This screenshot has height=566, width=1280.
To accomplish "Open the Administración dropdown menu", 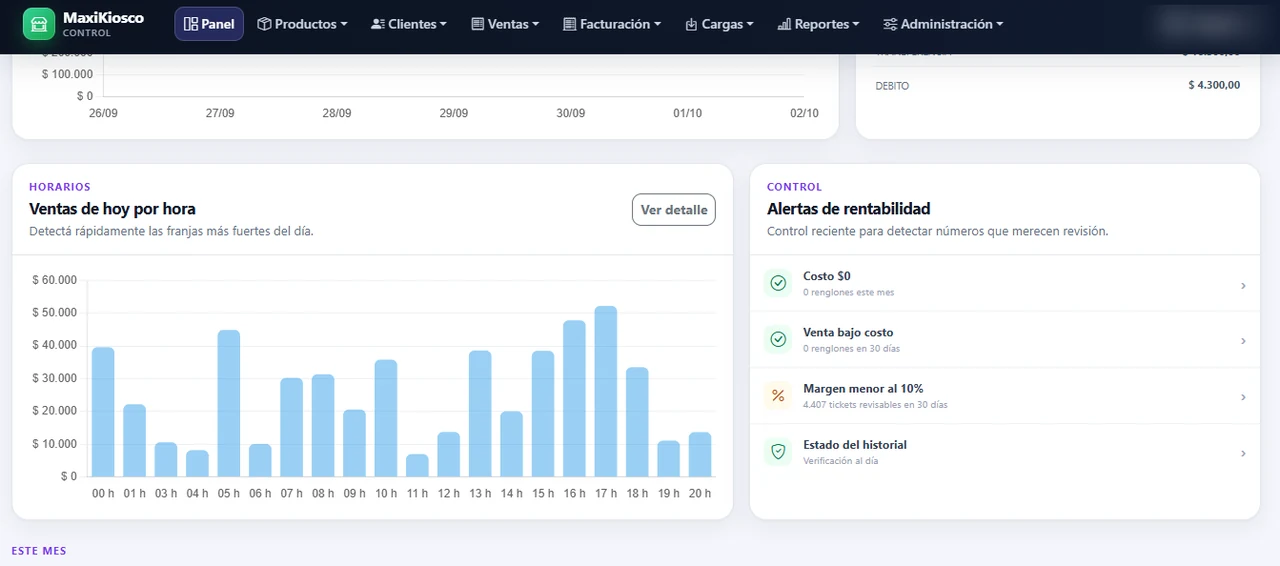I will click(943, 24).
